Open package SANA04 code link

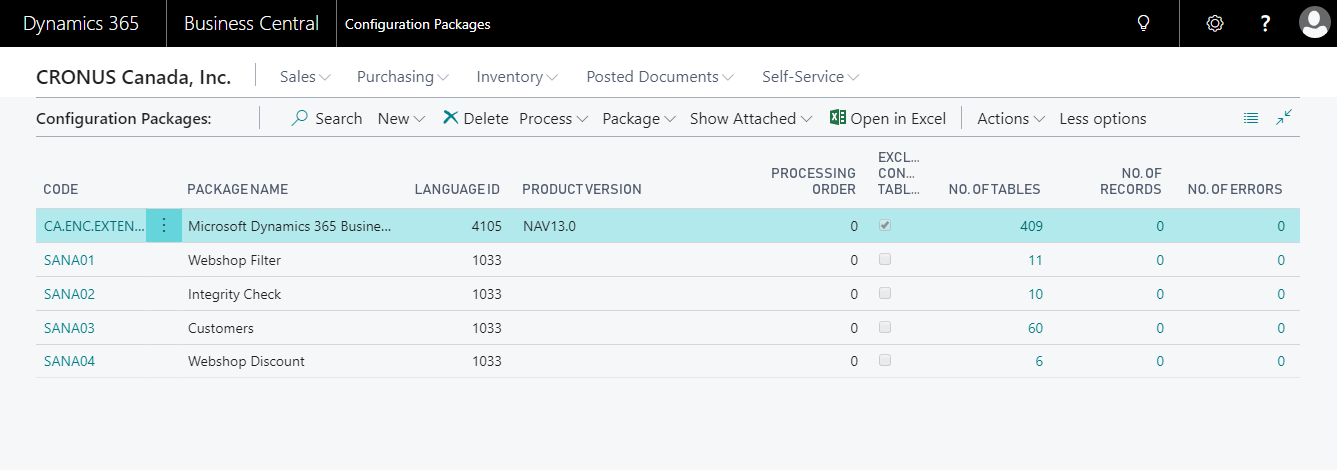pyautogui.click(x=69, y=361)
